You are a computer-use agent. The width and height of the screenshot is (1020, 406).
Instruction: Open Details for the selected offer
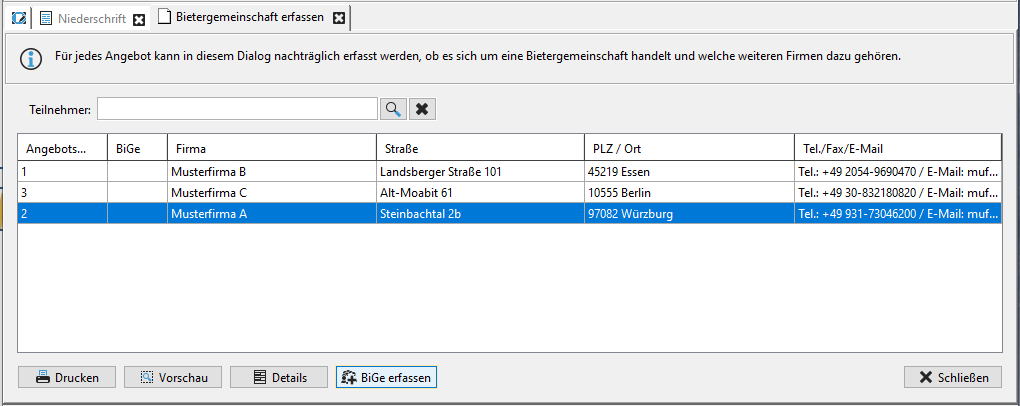pos(279,377)
